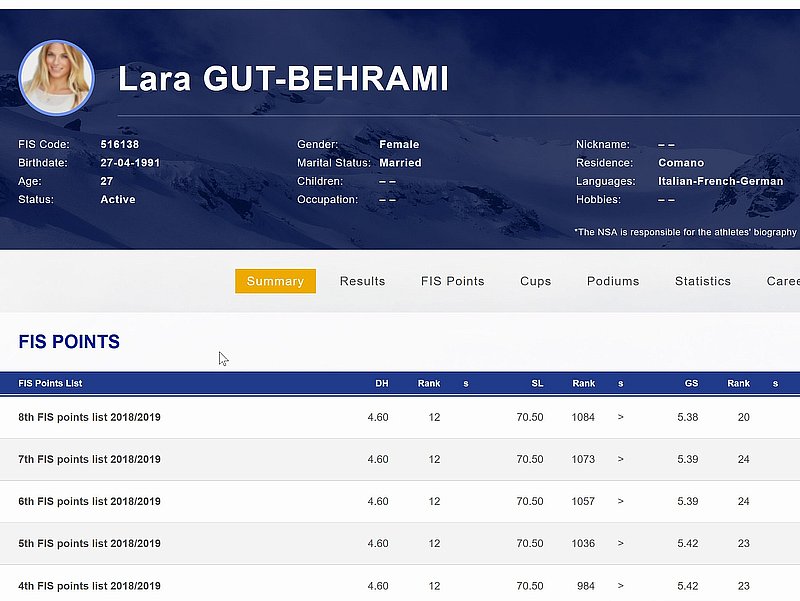
Task: Go to the Cups tab
Action: click(x=536, y=282)
